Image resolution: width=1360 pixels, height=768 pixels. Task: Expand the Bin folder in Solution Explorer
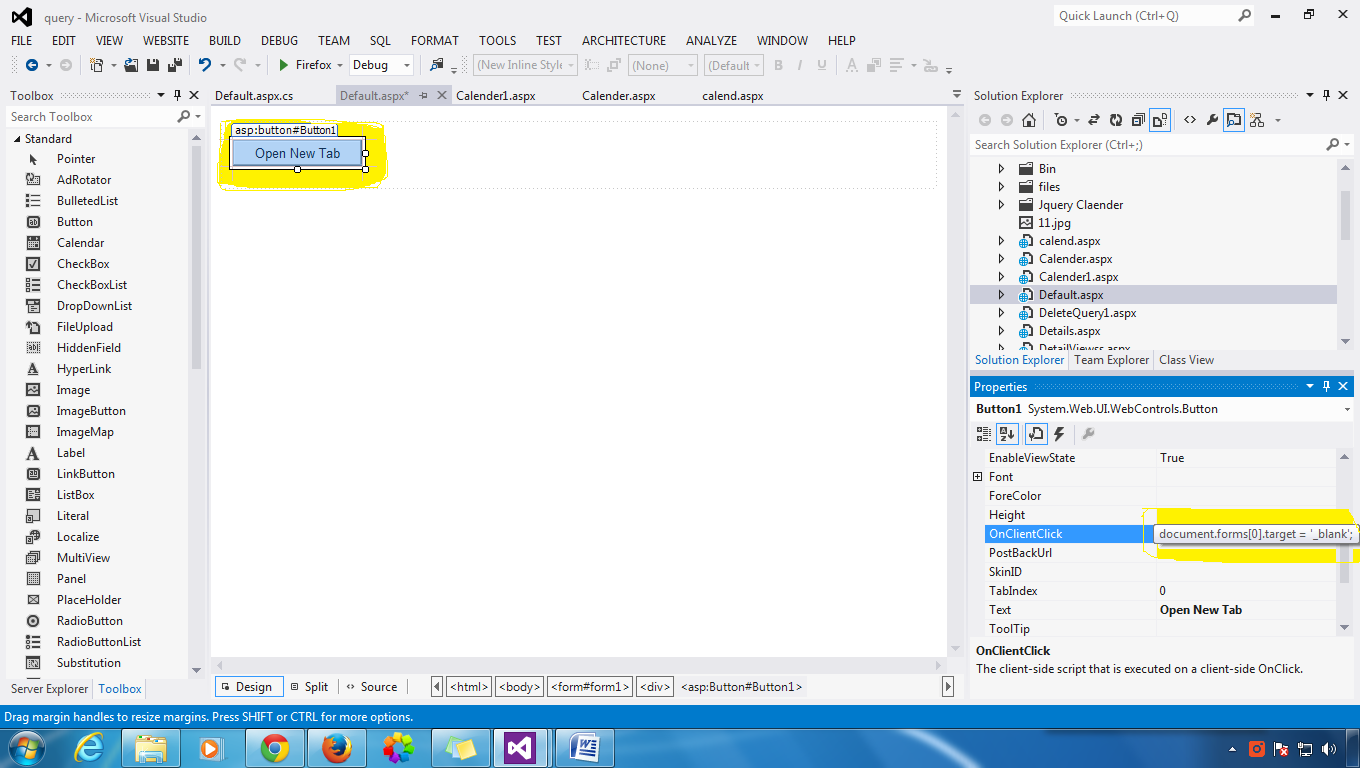(1002, 169)
